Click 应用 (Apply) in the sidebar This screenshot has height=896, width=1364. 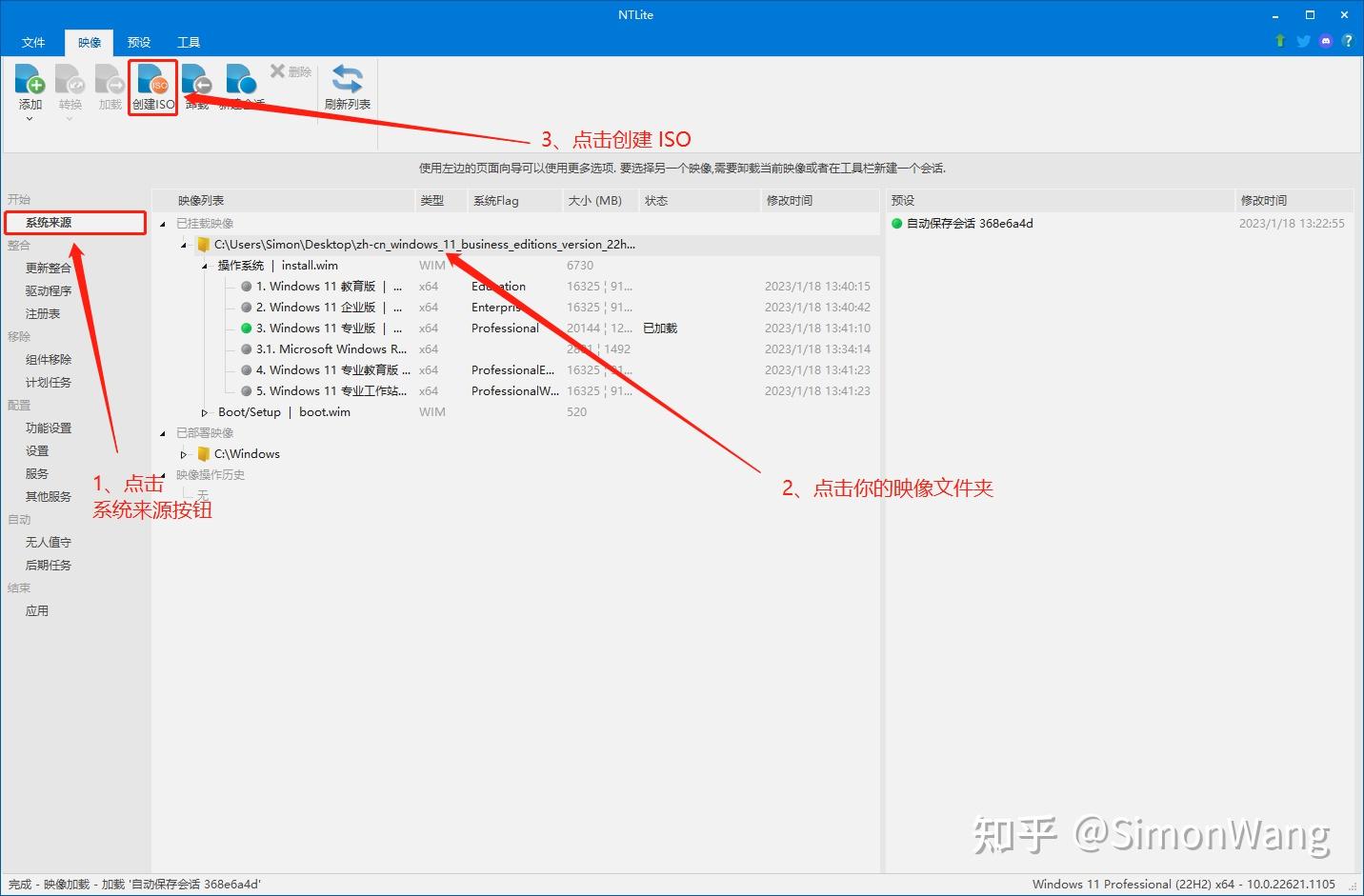(37, 610)
